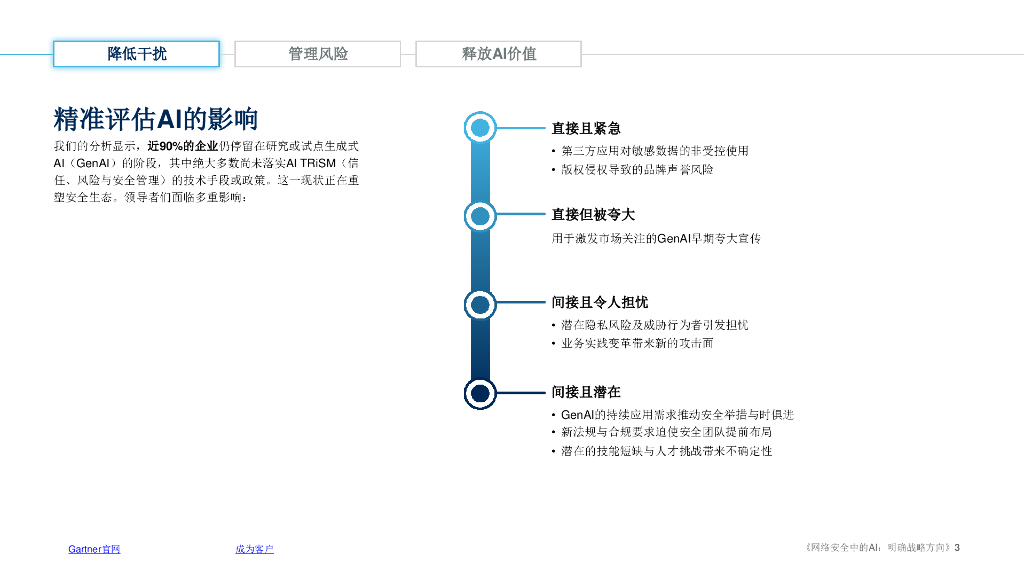Select bullet 潜在隐私风险及威胁行为者引发担忧
The height and width of the screenshot is (577, 1024).
654,324
